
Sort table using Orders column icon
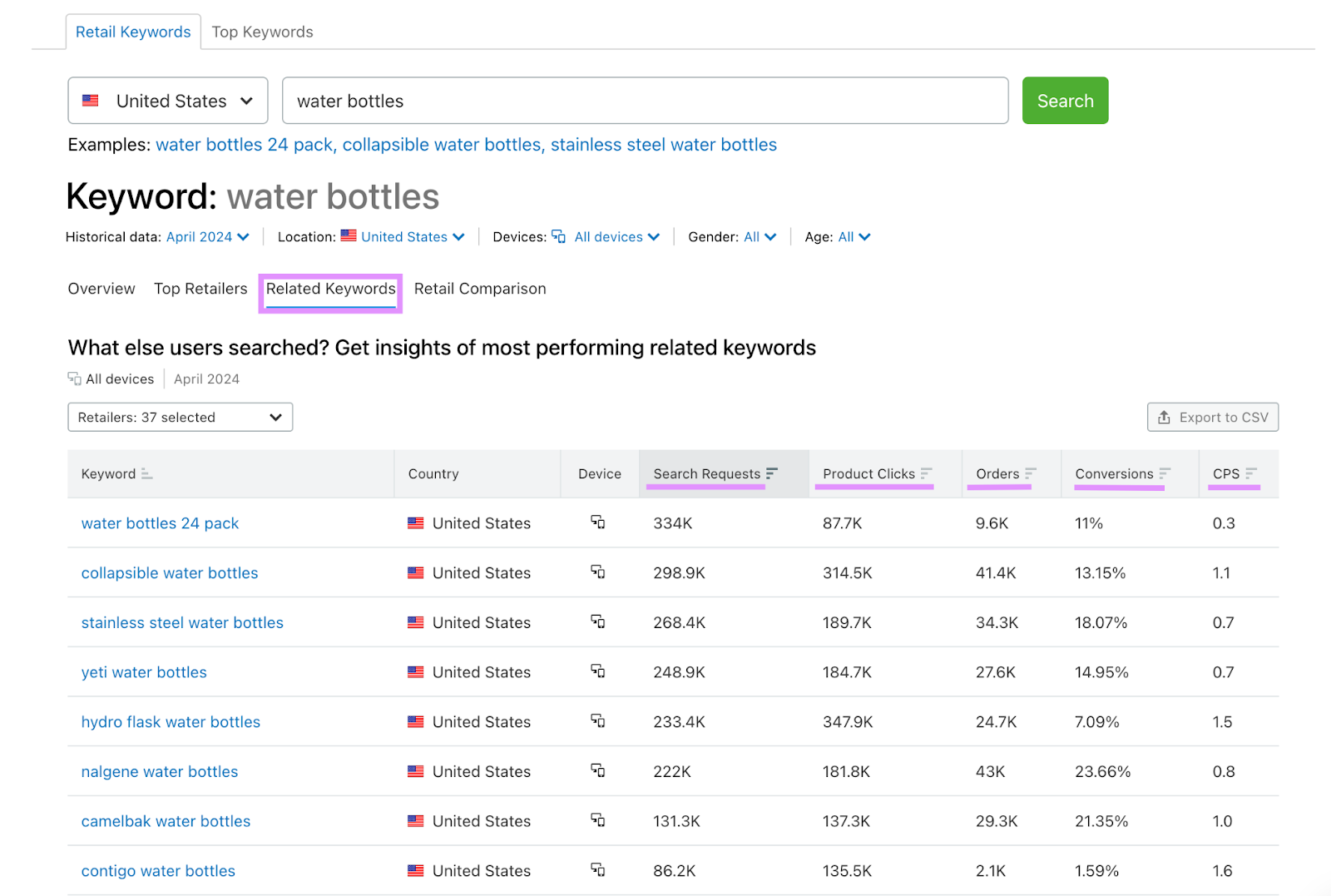point(1031,473)
